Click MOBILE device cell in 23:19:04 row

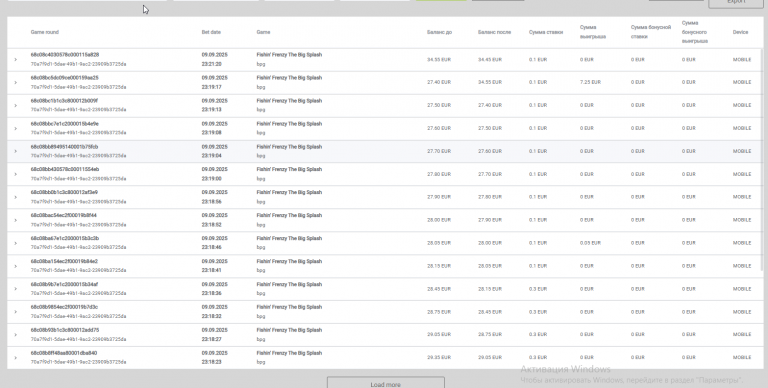click(x=742, y=151)
